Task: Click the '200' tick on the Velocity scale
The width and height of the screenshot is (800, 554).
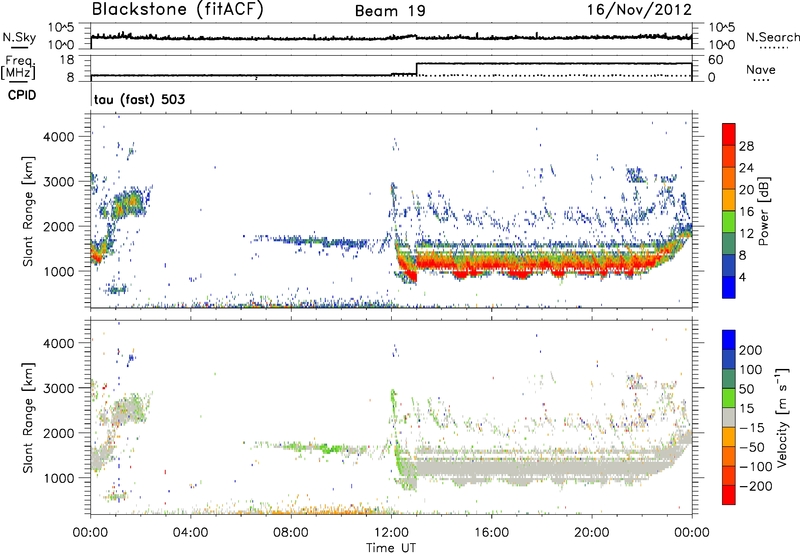Action: click(751, 350)
